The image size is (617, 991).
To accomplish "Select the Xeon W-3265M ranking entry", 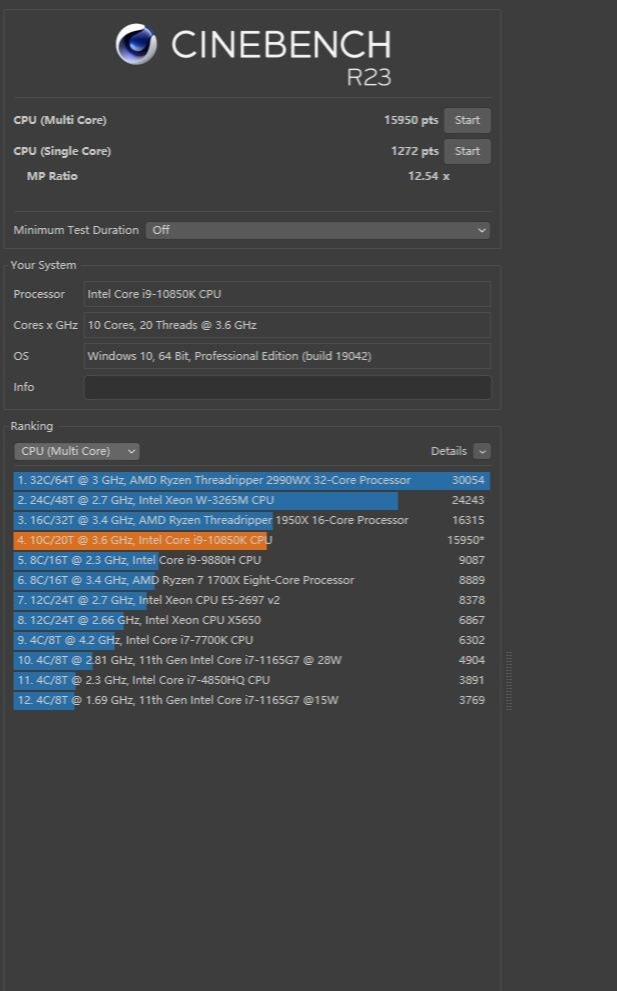I will tap(250, 500).
